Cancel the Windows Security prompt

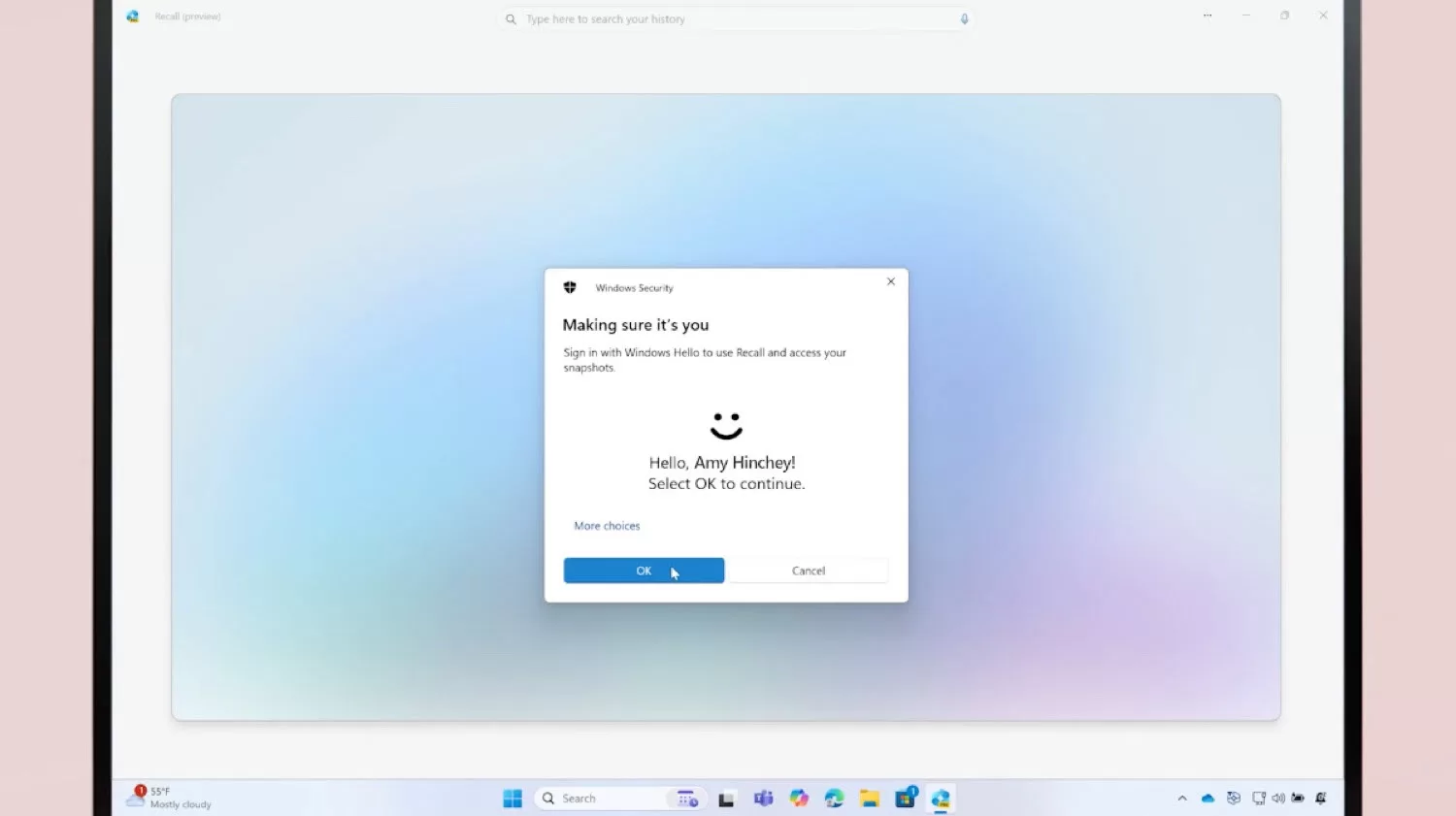click(809, 571)
